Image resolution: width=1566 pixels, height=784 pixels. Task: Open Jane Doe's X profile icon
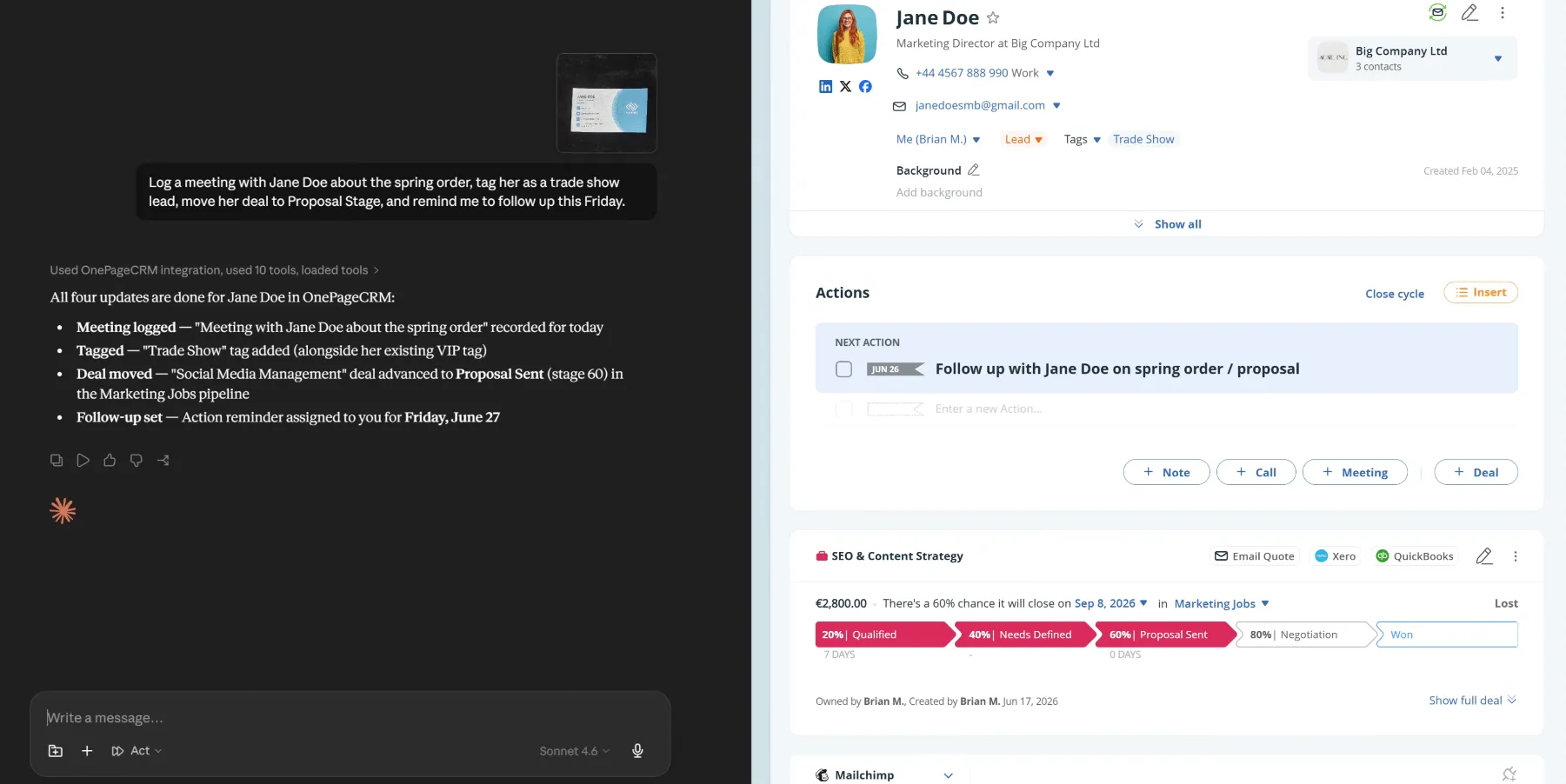click(x=845, y=86)
